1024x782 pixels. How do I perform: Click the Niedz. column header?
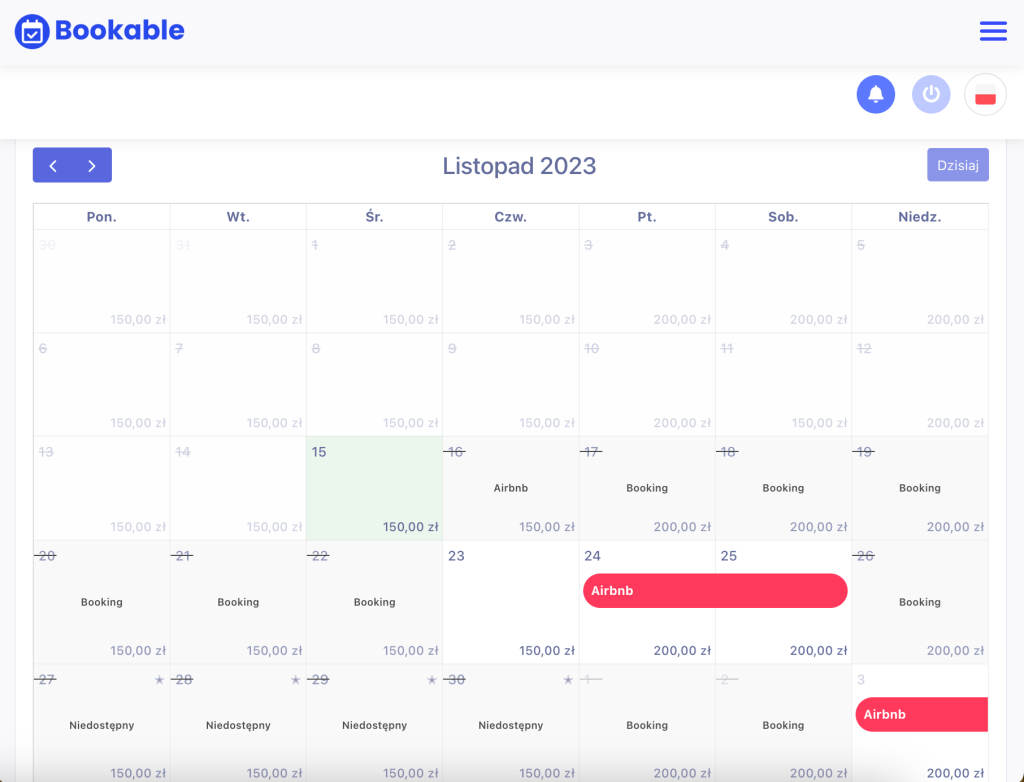[x=920, y=217]
